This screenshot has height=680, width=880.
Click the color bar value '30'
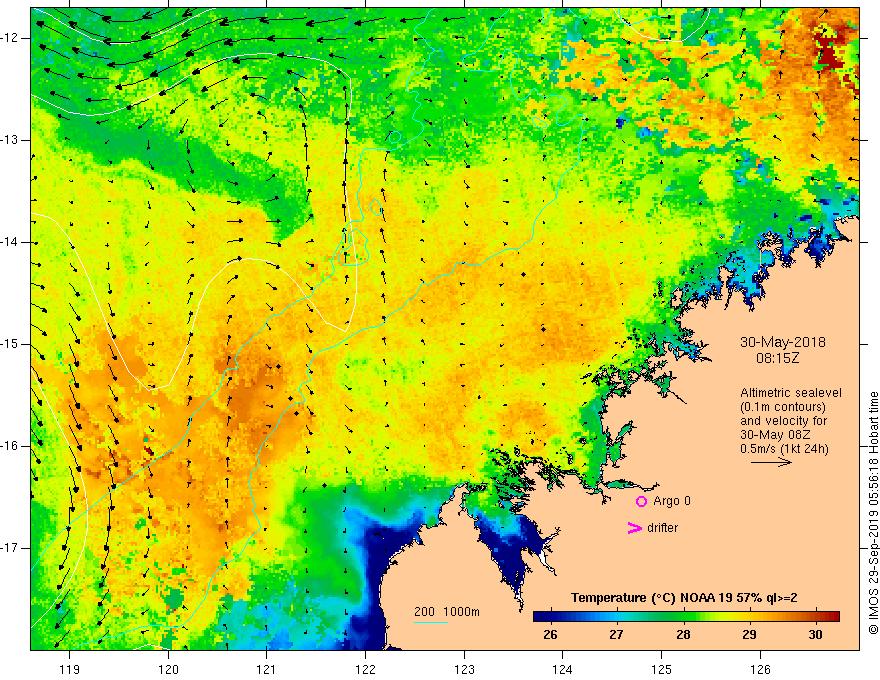tap(815, 635)
